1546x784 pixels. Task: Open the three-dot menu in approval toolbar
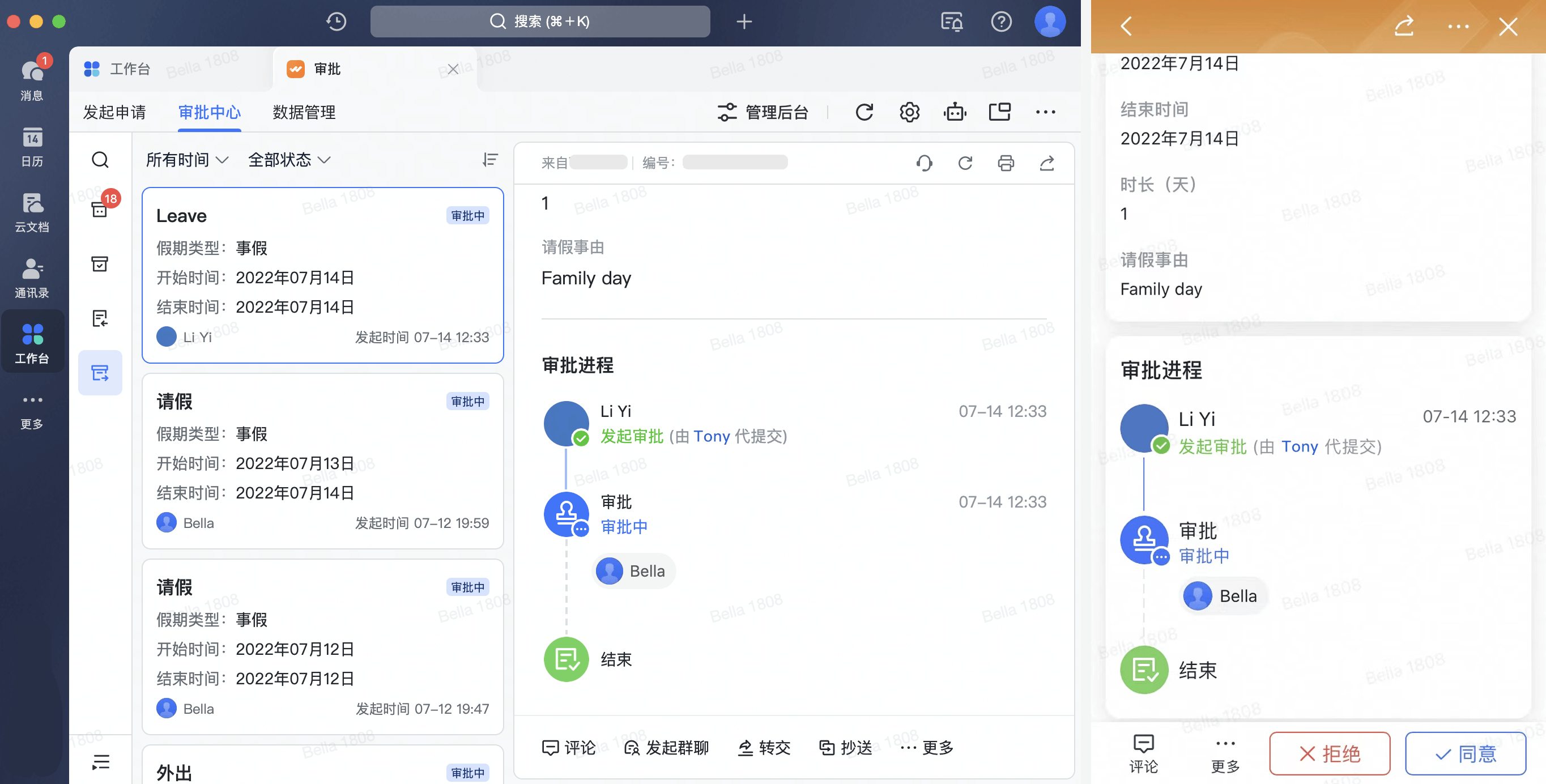tap(1045, 112)
